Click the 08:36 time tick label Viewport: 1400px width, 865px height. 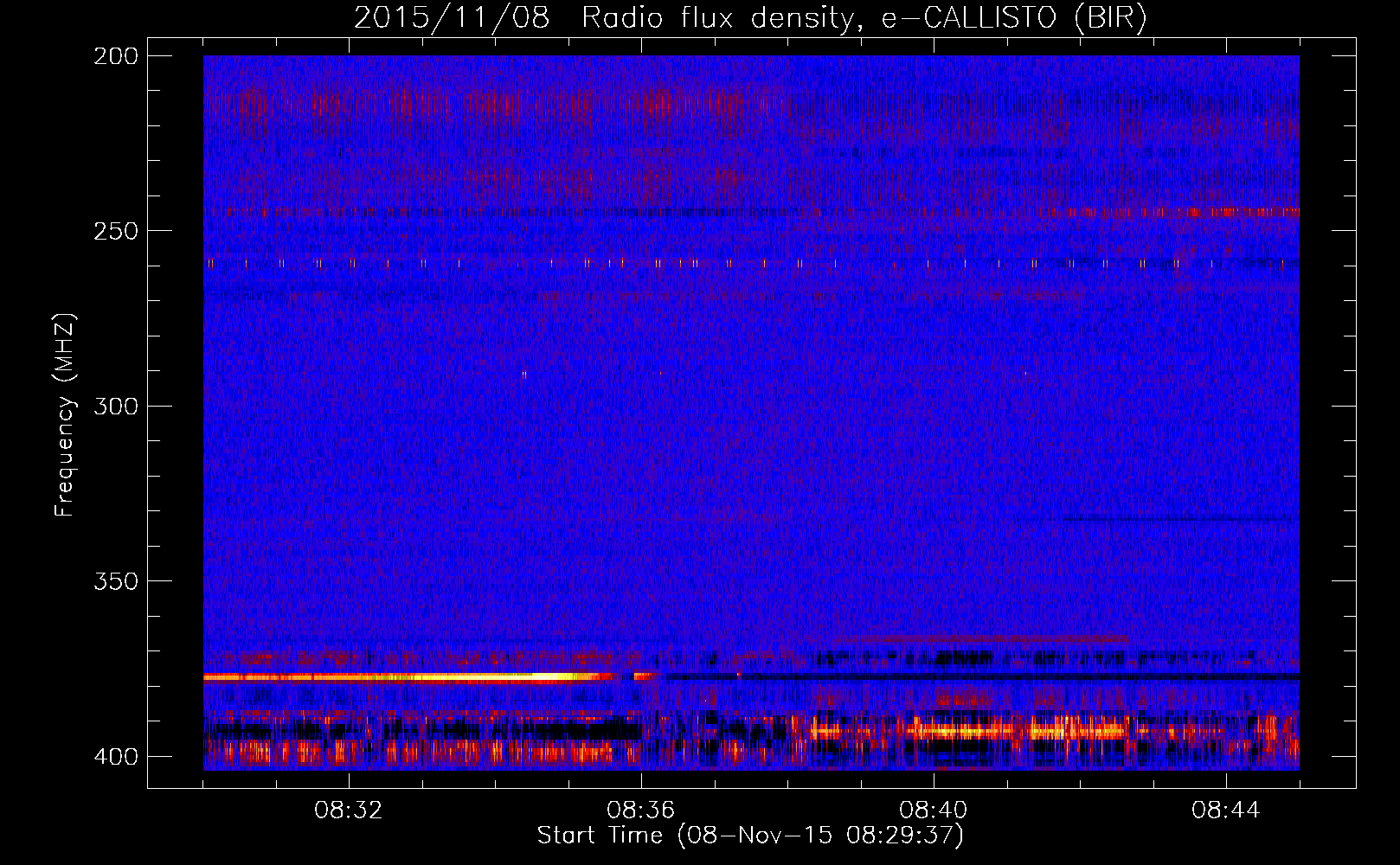coord(641,811)
